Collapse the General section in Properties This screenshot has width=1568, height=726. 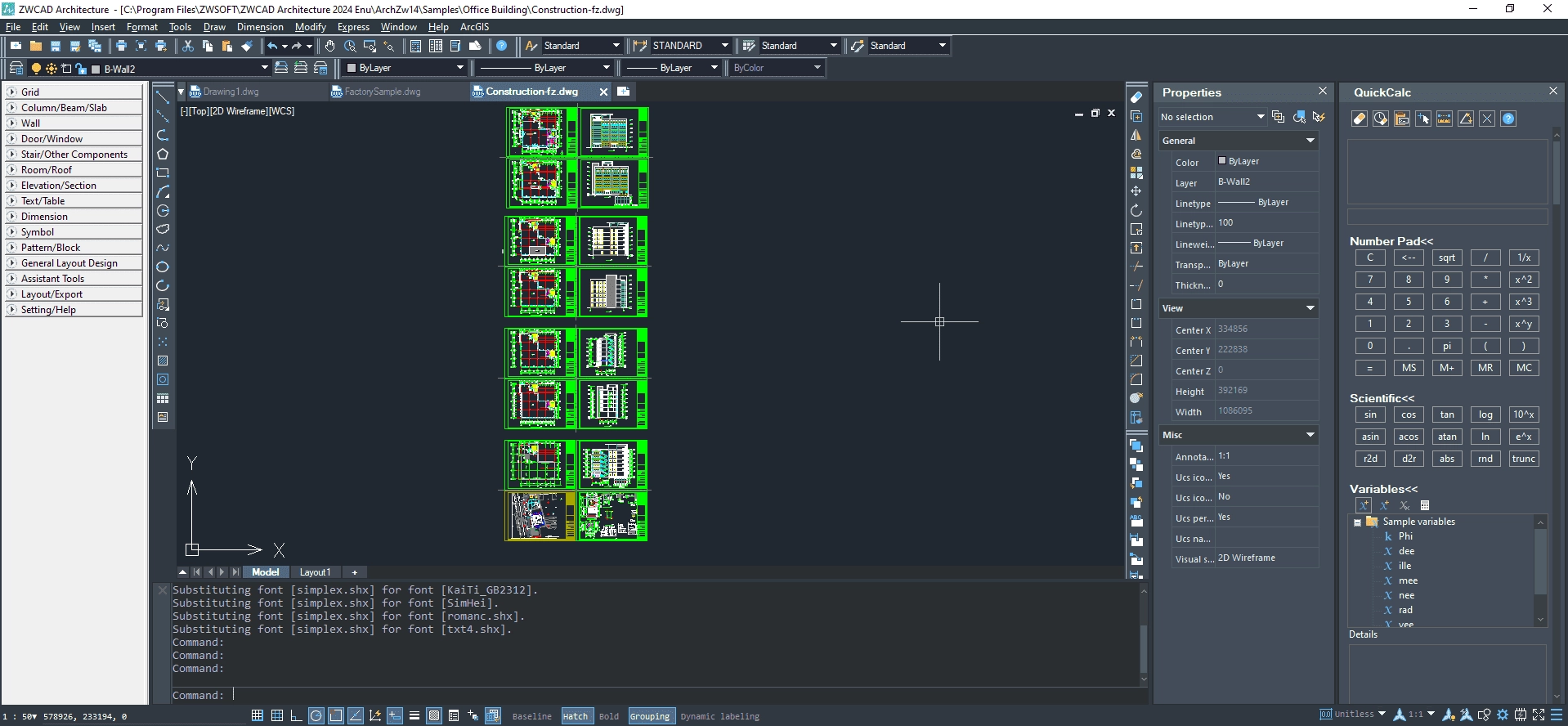tap(1310, 141)
